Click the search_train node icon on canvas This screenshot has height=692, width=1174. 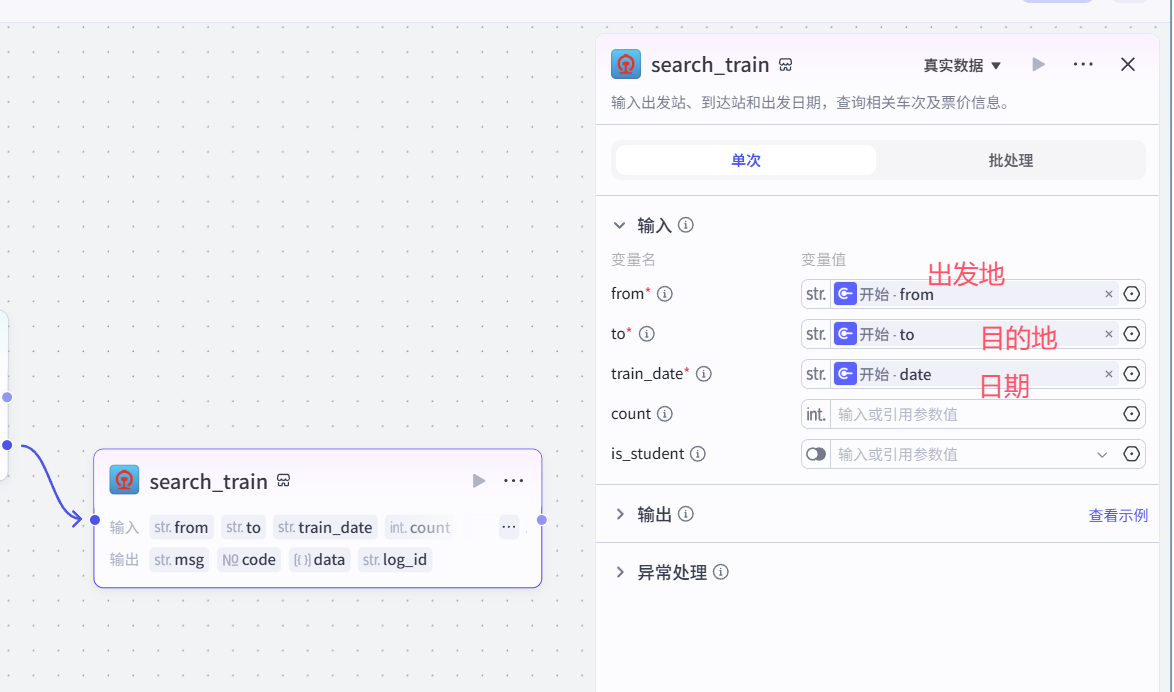click(124, 480)
